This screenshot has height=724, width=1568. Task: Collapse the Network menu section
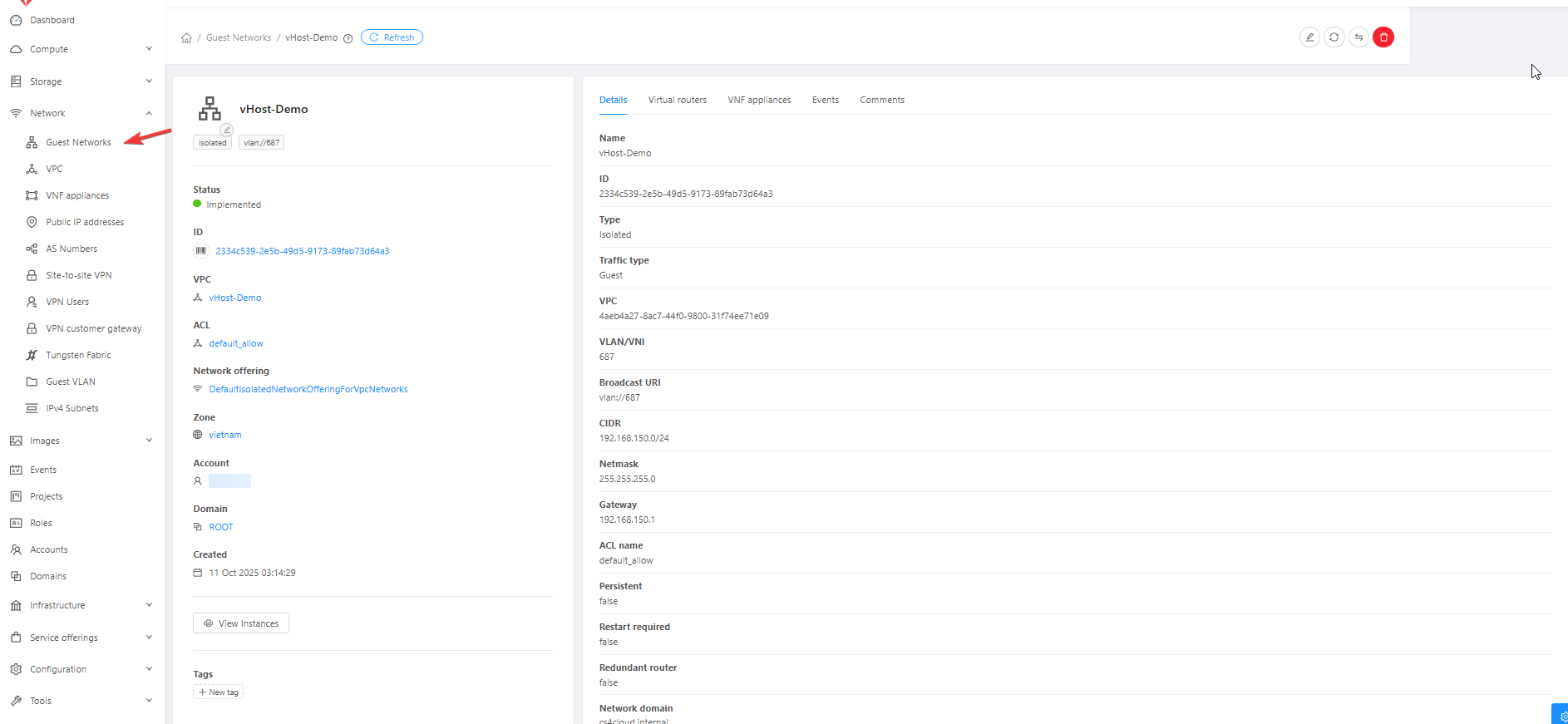pos(81,113)
